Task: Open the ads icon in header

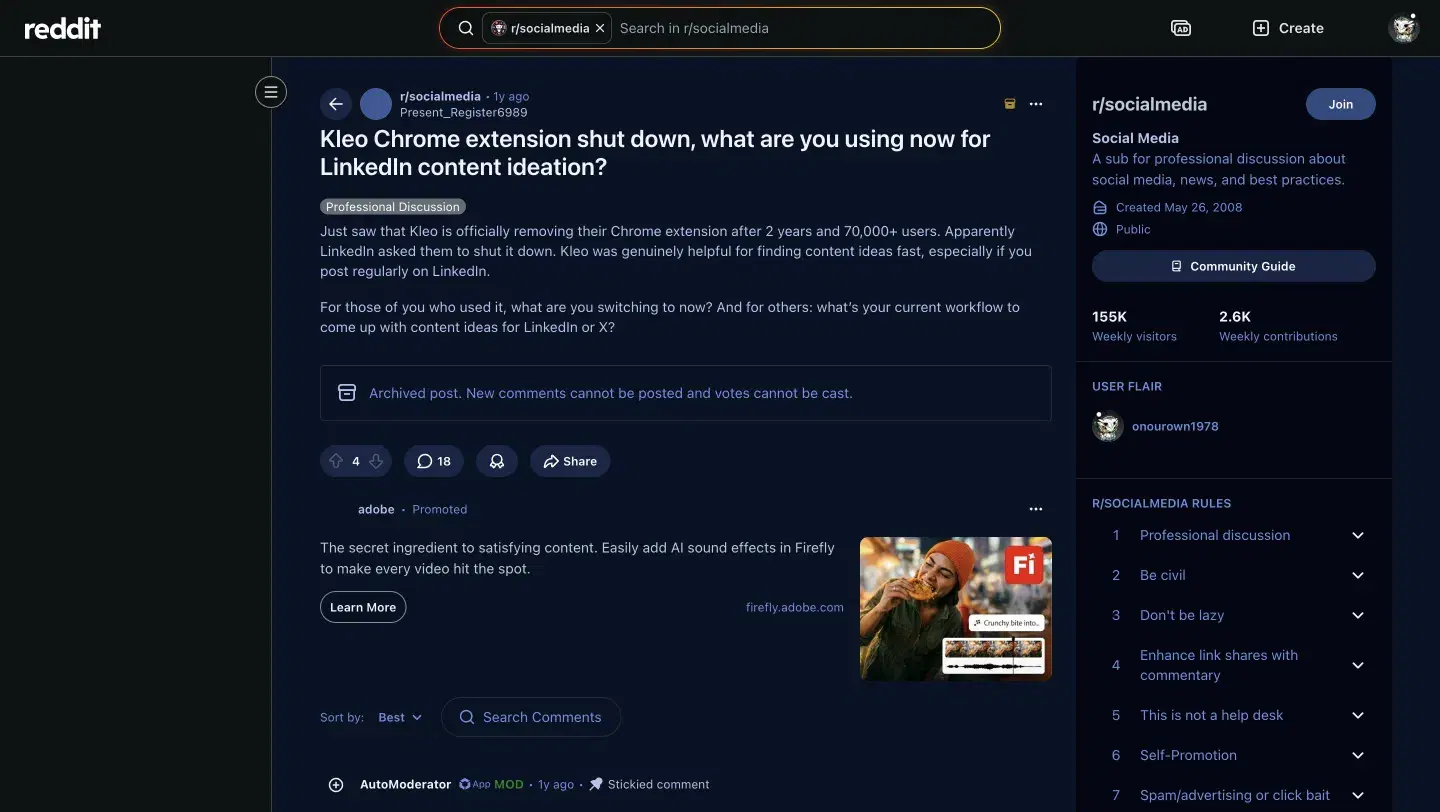Action: click(x=1181, y=28)
